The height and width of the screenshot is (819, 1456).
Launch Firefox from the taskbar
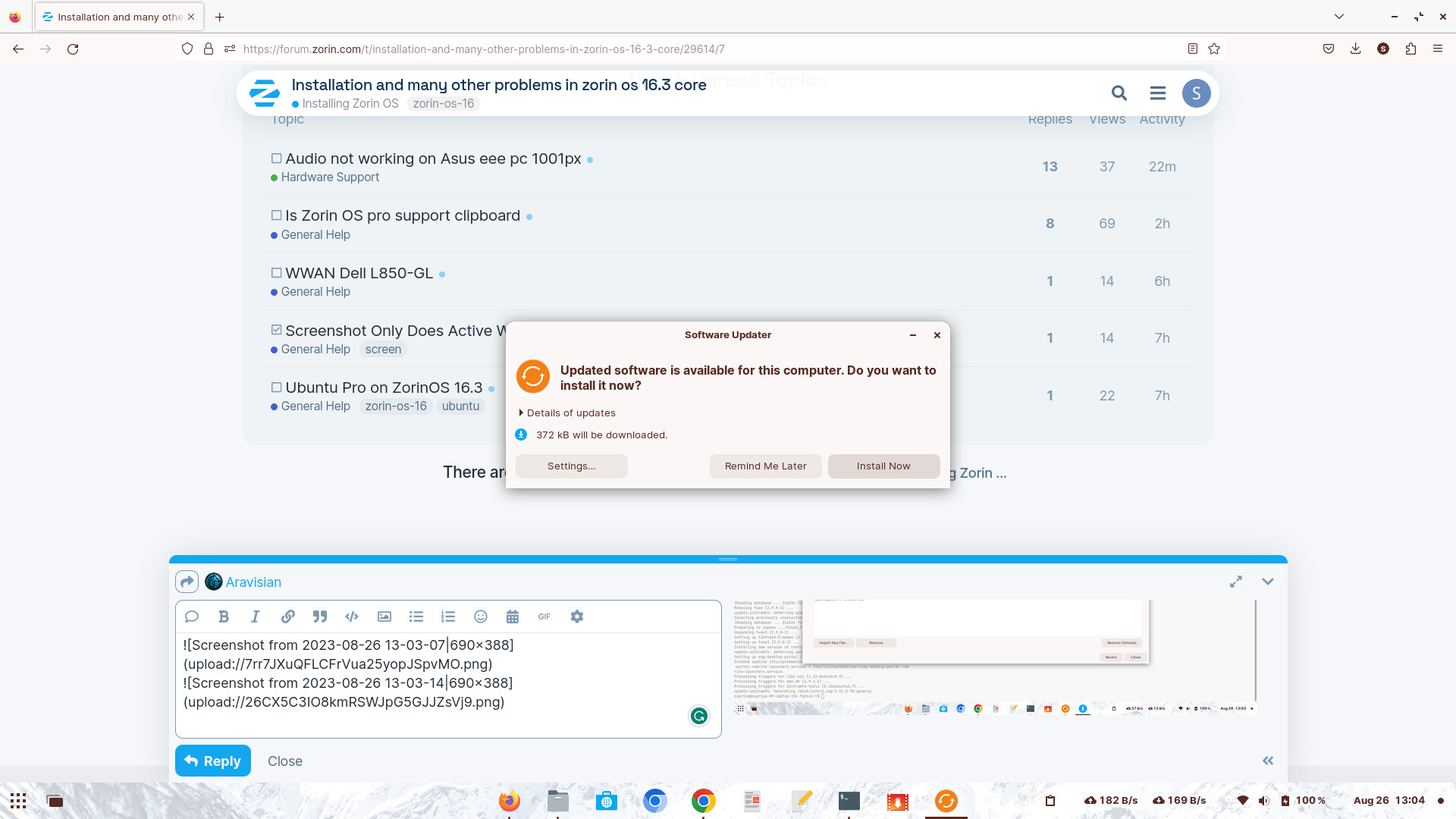point(509,801)
